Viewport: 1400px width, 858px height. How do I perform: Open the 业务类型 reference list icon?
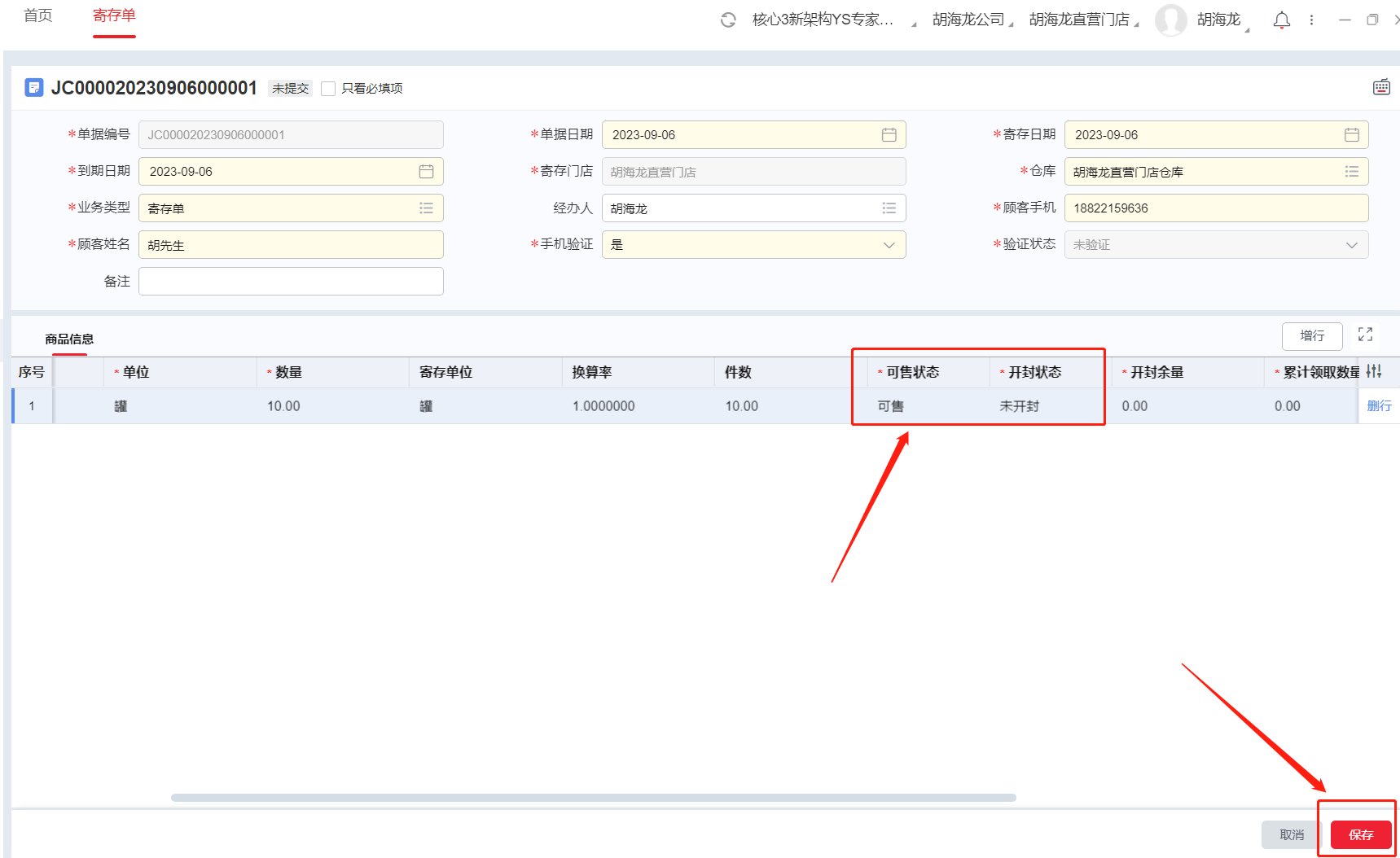tap(426, 208)
